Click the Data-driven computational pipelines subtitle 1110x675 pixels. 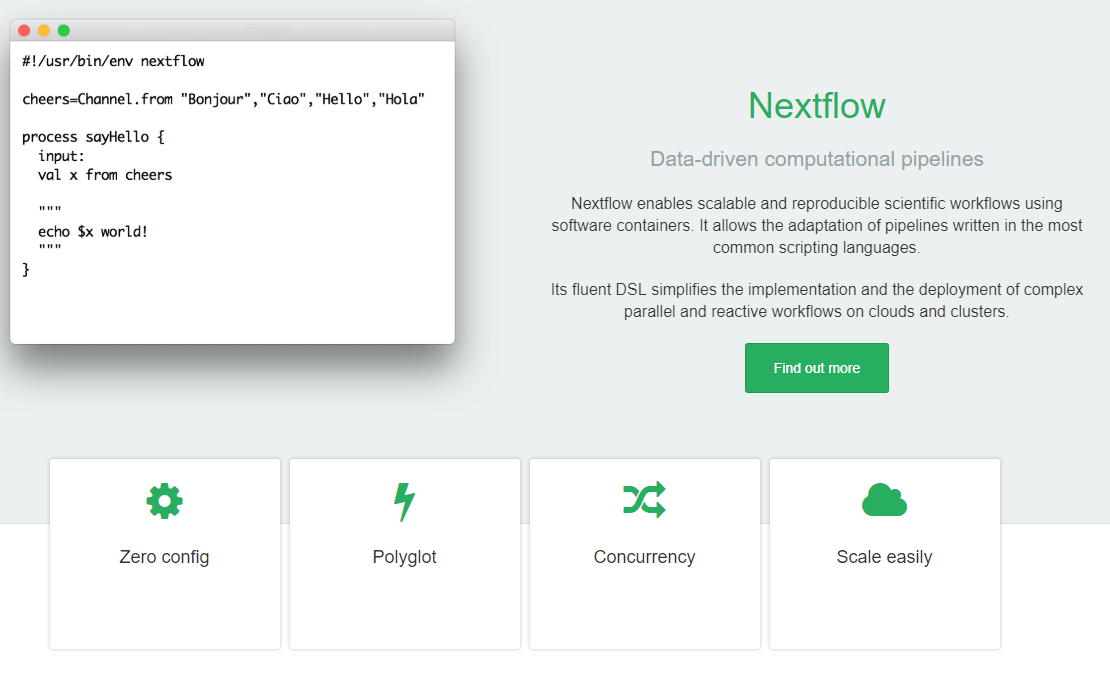tap(816, 159)
